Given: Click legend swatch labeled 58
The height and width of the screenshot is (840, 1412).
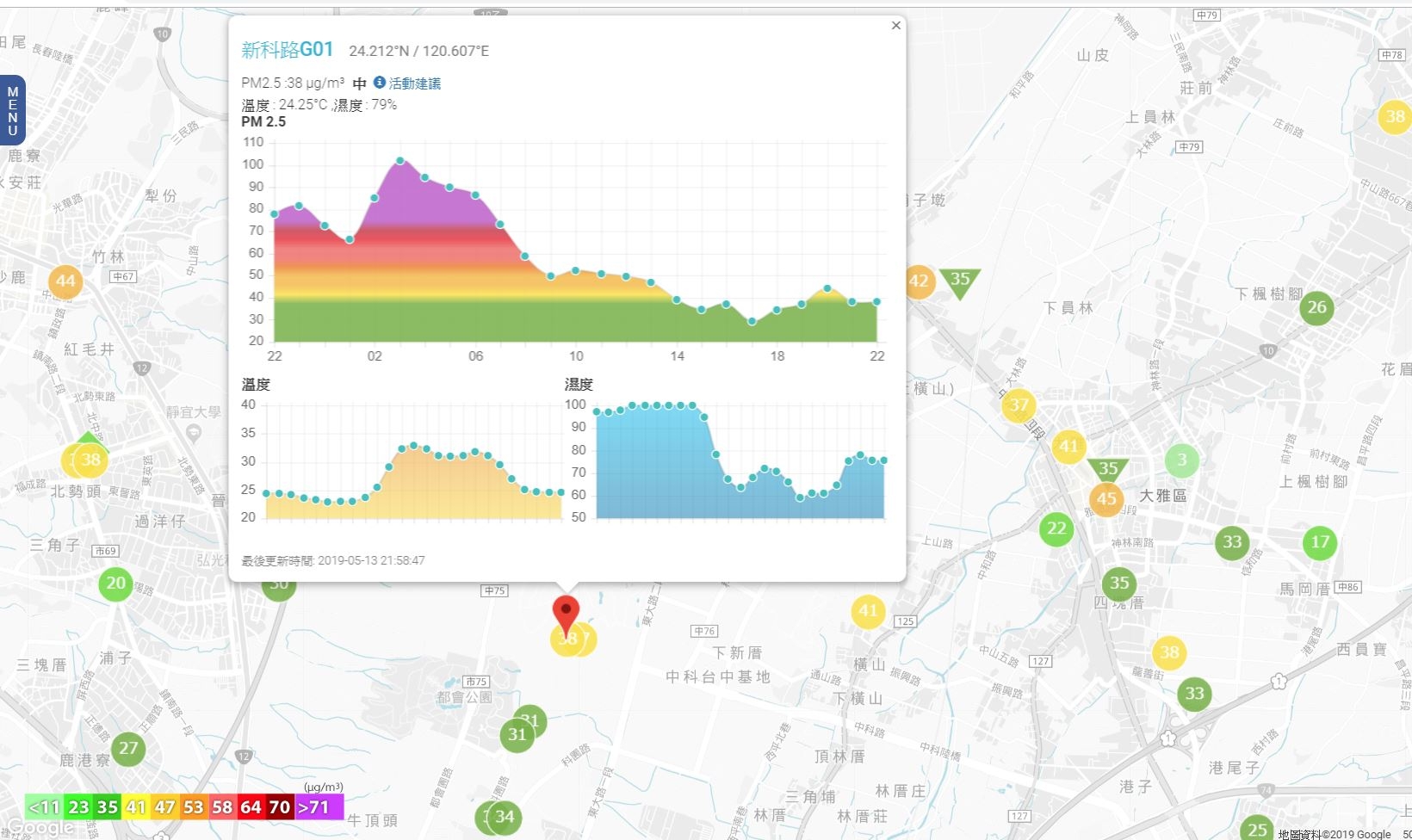Looking at the screenshot, I should coord(222,807).
